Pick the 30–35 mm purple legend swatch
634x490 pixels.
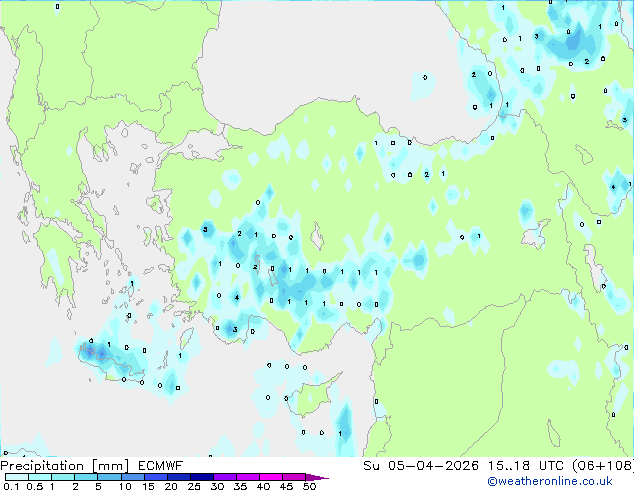[x=225, y=477]
